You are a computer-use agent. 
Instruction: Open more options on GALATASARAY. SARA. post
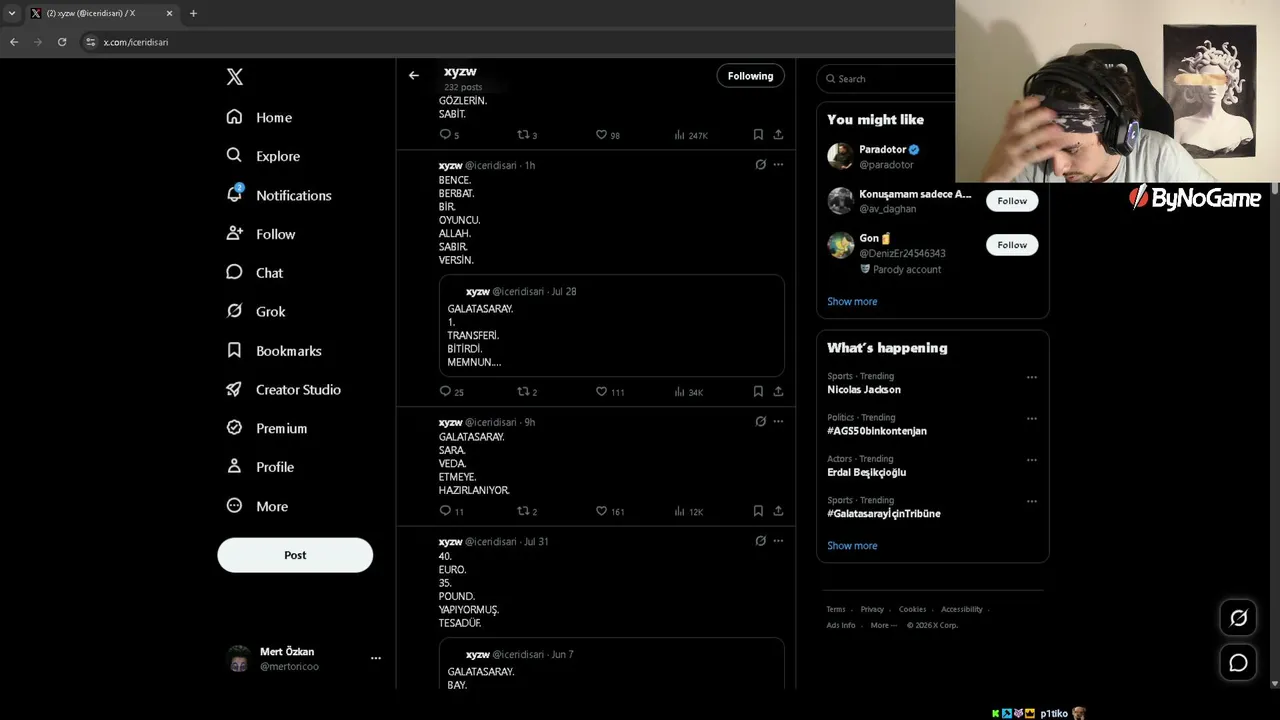(x=778, y=422)
